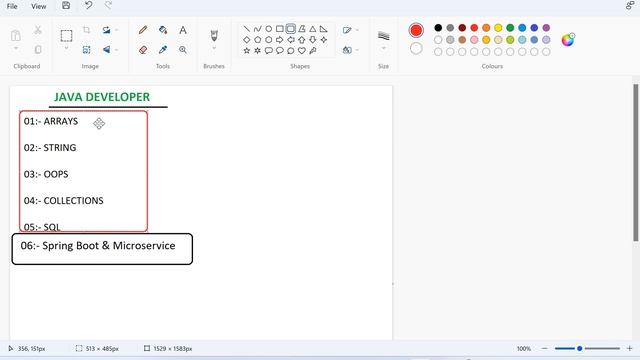Choose the Oval shape
The height and width of the screenshot is (360, 640).
point(269,29)
